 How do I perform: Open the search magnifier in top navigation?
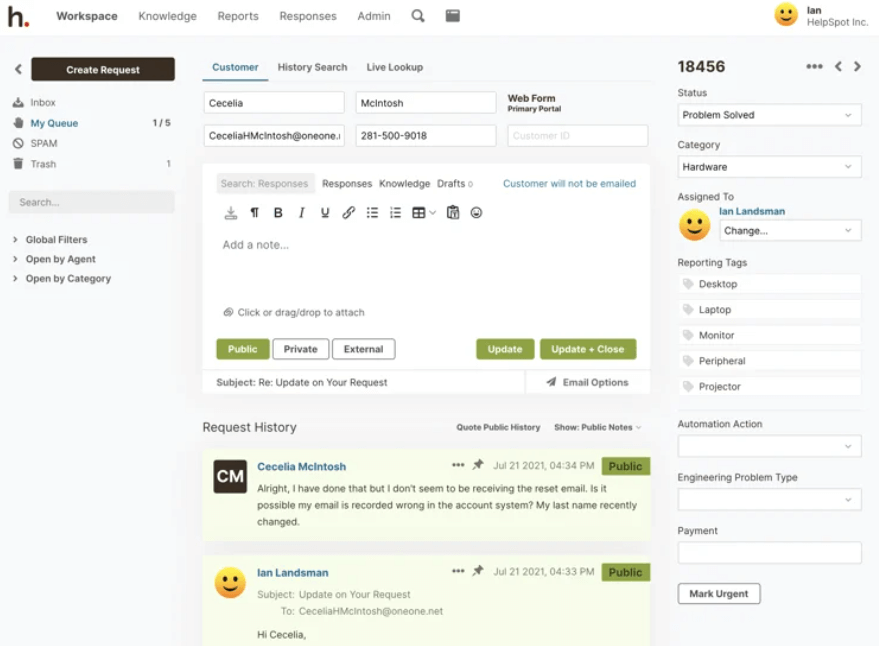click(x=418, y=16)
